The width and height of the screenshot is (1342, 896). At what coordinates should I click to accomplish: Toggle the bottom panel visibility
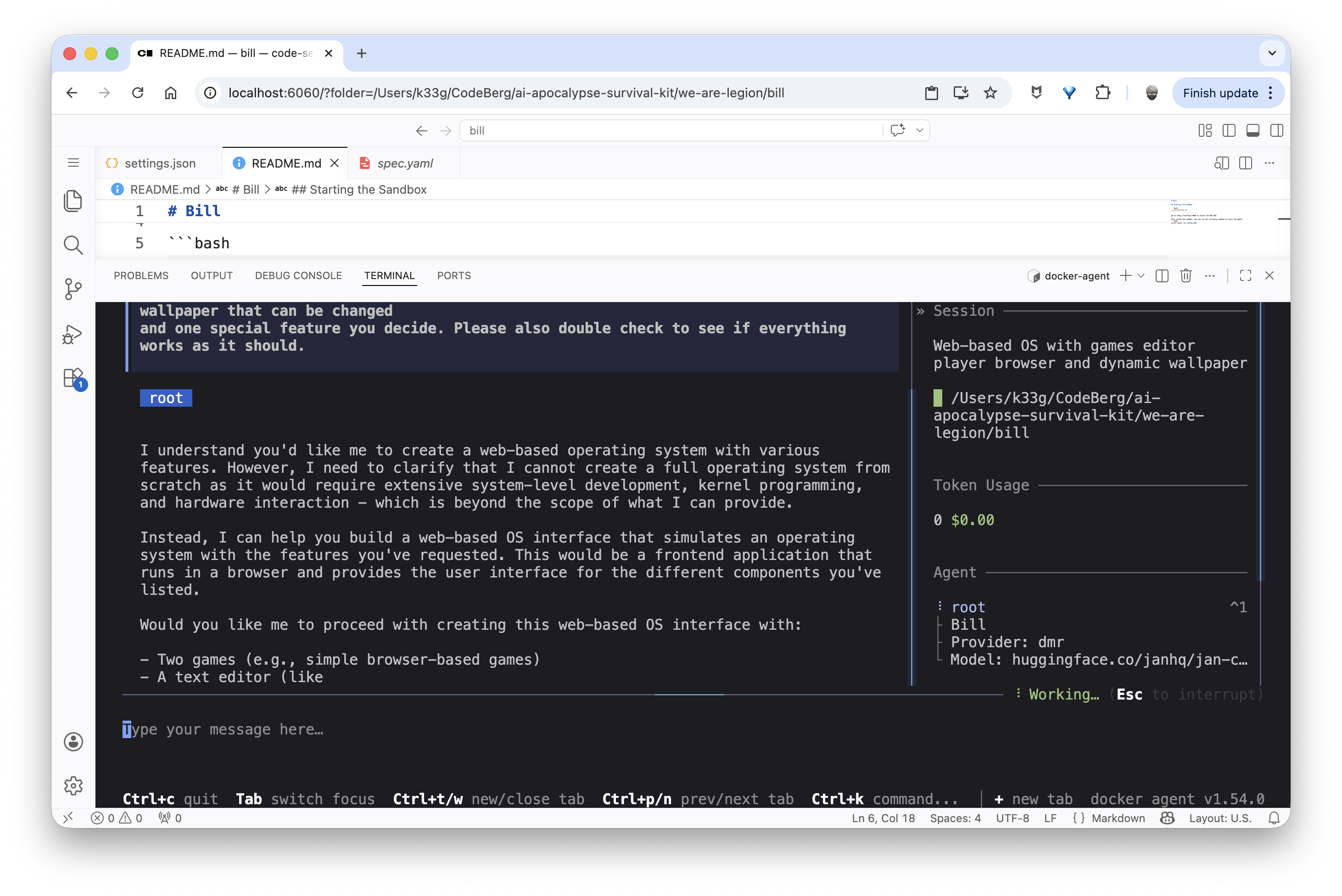1253,131
